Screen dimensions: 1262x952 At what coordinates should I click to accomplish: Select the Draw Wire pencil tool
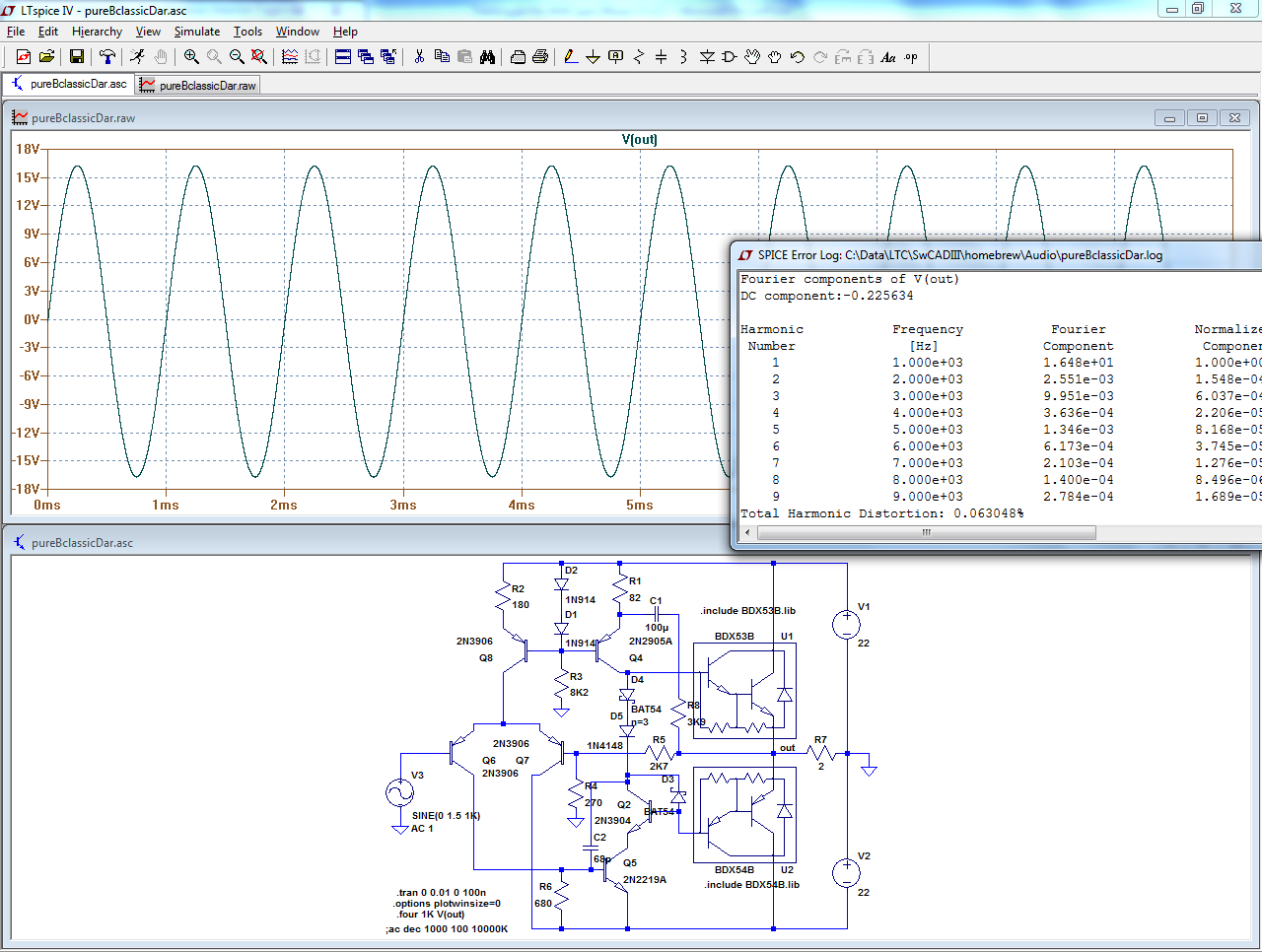(571, 57)
